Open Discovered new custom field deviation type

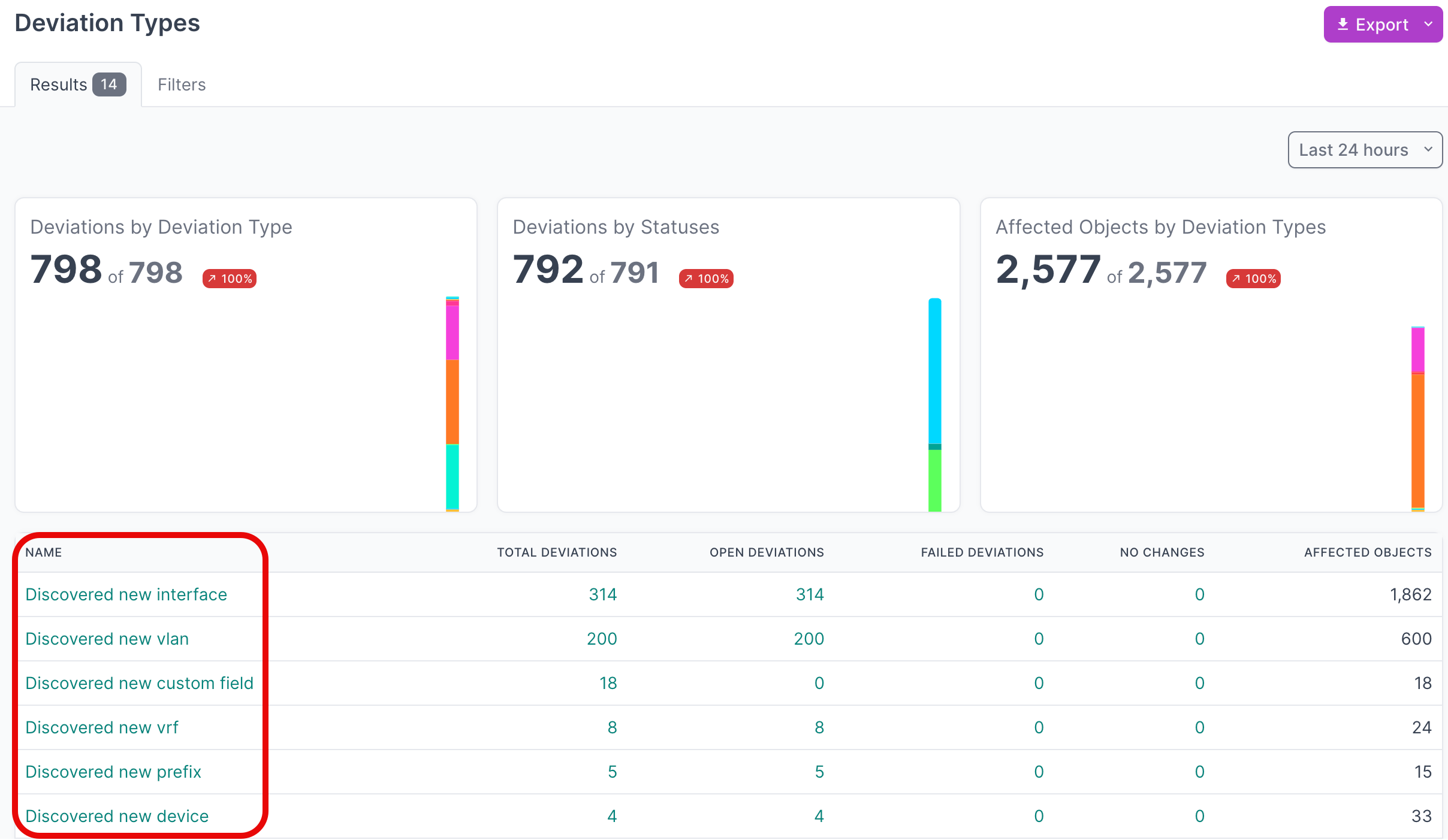click(x=139, y=683)
